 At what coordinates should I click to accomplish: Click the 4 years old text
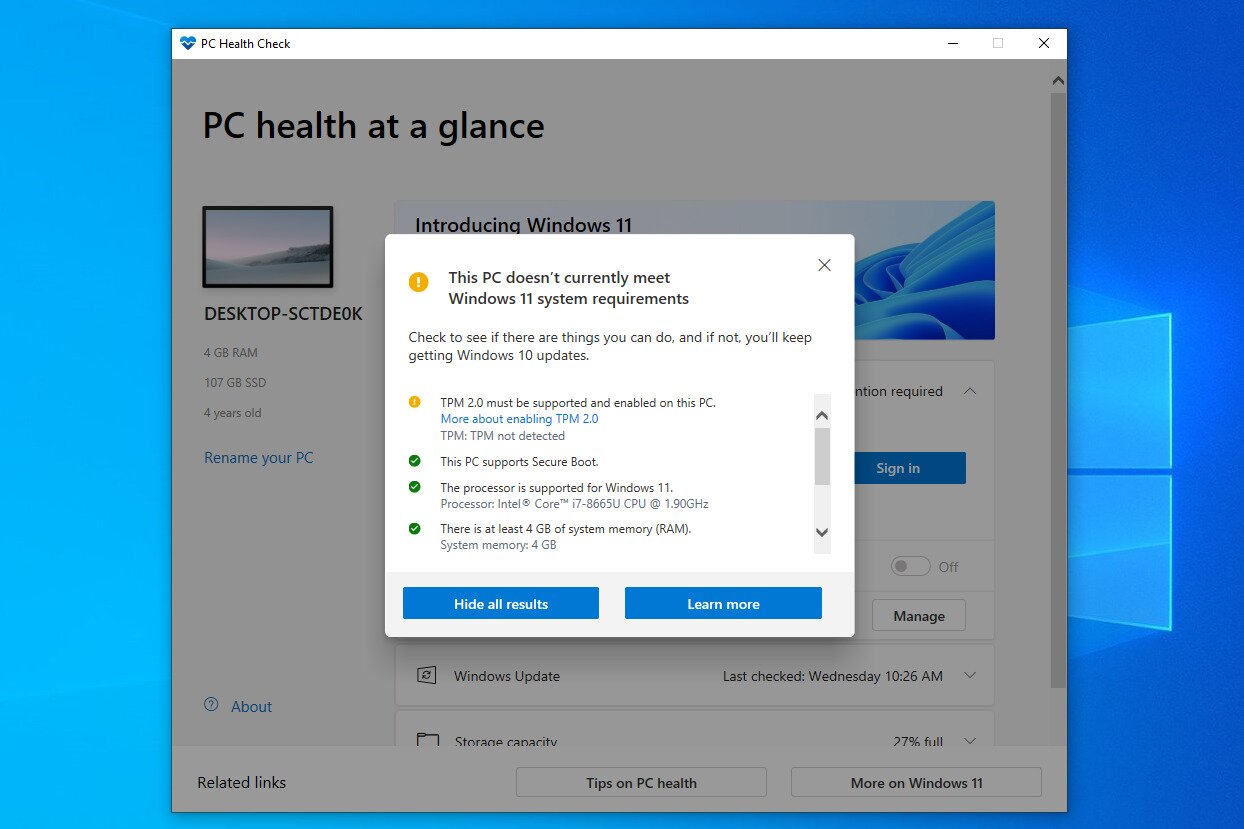[x=233, y=413]
